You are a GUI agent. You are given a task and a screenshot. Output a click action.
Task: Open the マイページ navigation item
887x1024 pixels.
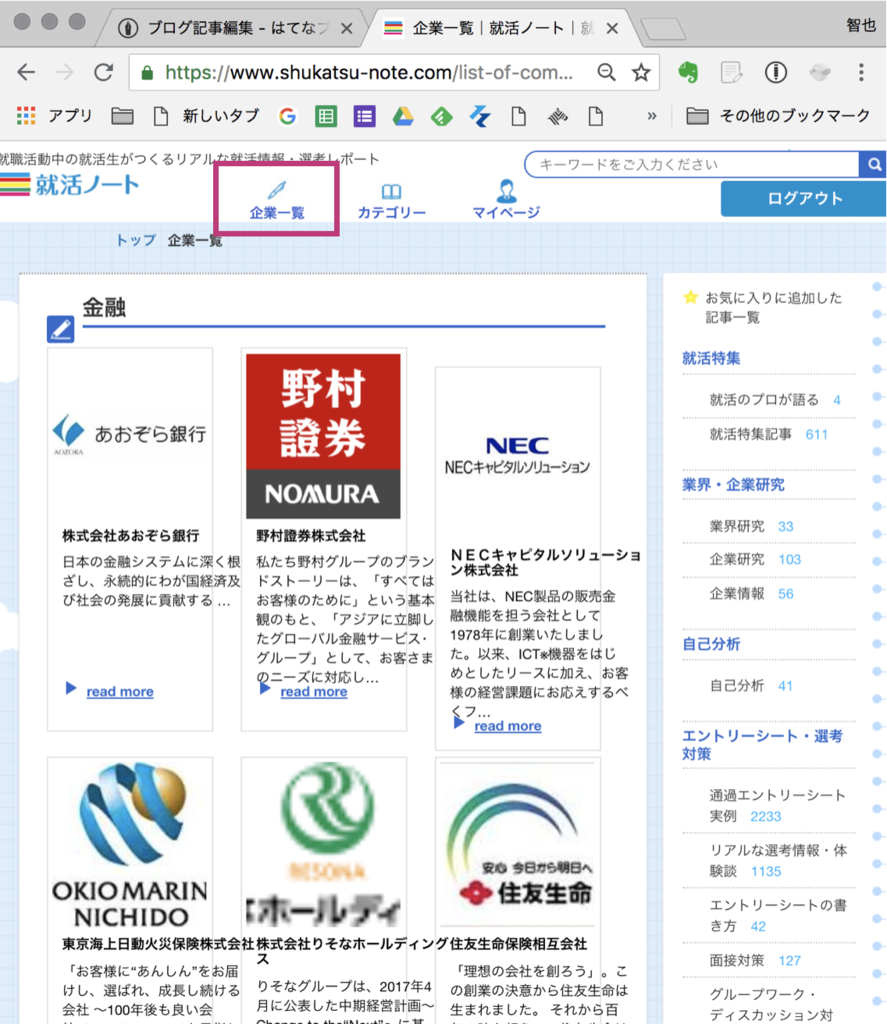506,200
